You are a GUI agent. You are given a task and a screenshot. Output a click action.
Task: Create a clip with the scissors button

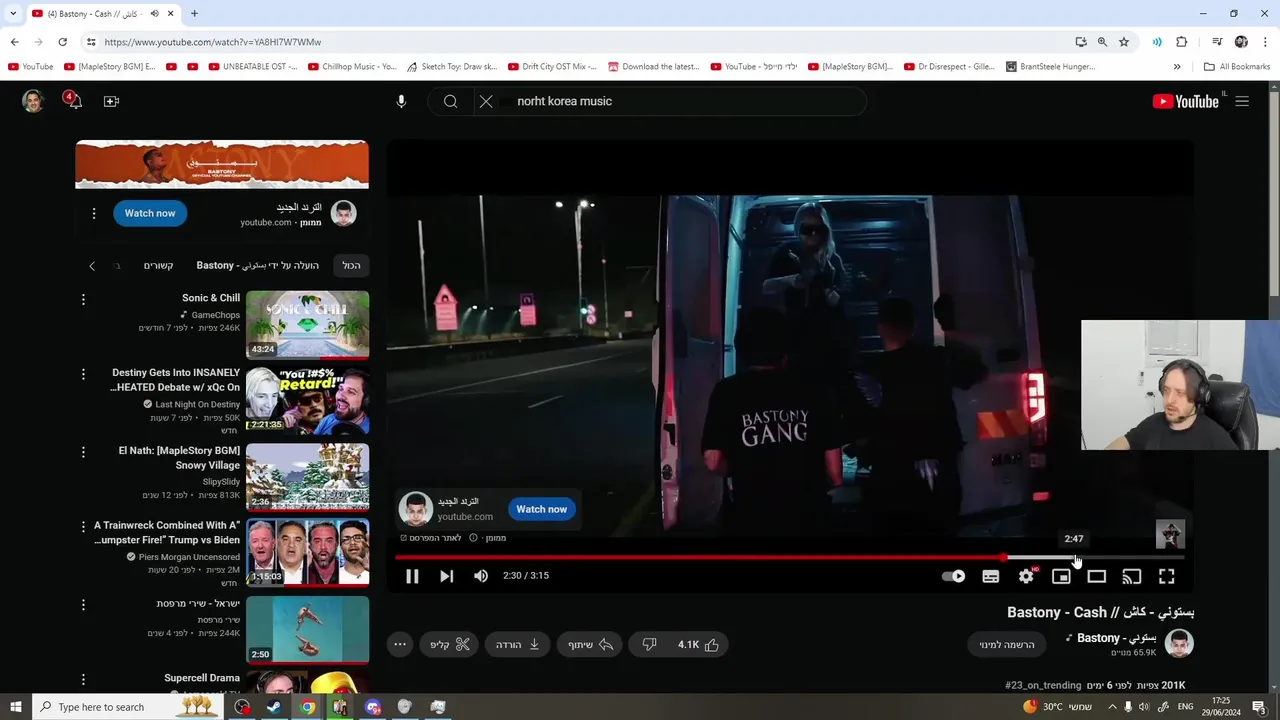click(450, 645)
